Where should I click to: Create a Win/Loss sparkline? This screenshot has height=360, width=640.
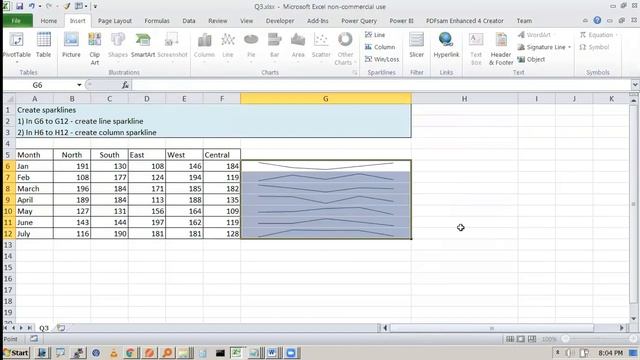point(382,59)
